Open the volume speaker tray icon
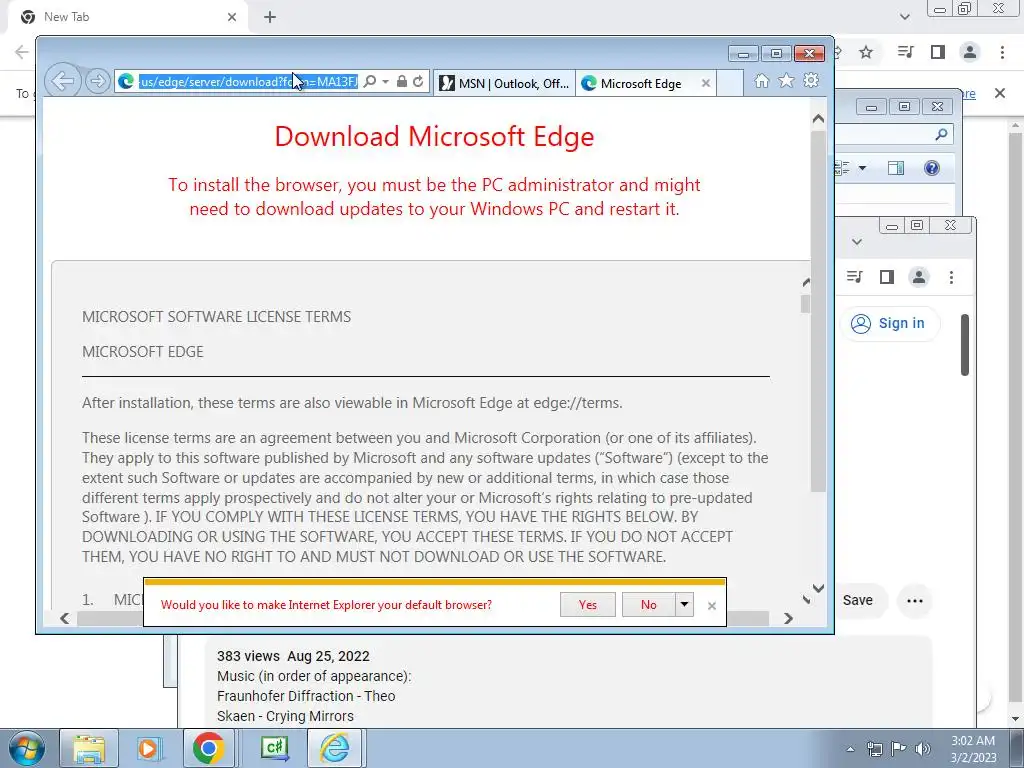The height and width of the screenshot is (768, 1024). click(923, 749)
